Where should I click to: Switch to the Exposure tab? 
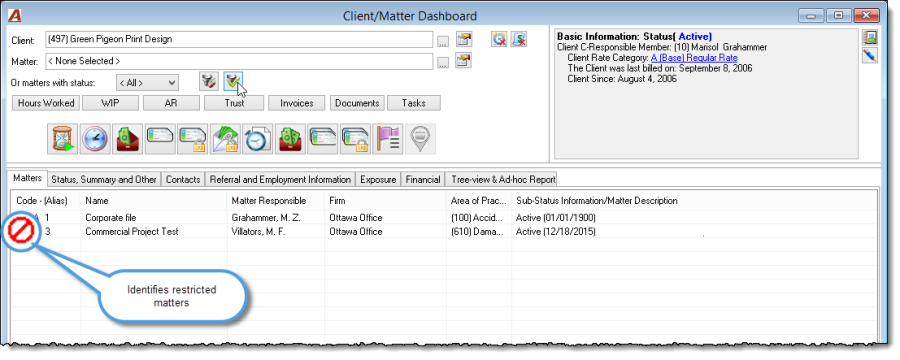coord(378,180)
